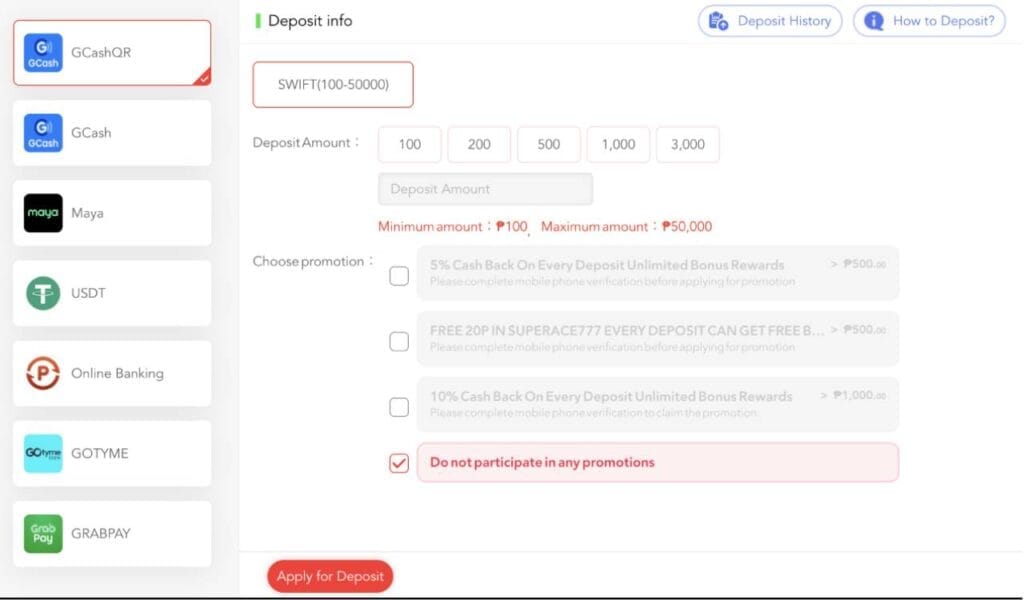Select the SWIFT(100-50000) channel option
Viewport: 1024px width, 600px height.
(x=333, y=85)
